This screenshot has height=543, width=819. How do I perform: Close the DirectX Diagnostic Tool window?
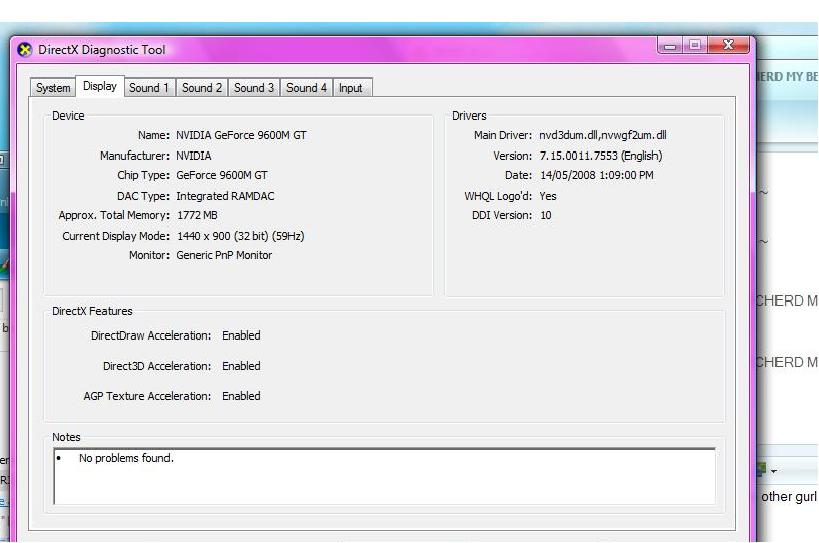tap(729, 46)
